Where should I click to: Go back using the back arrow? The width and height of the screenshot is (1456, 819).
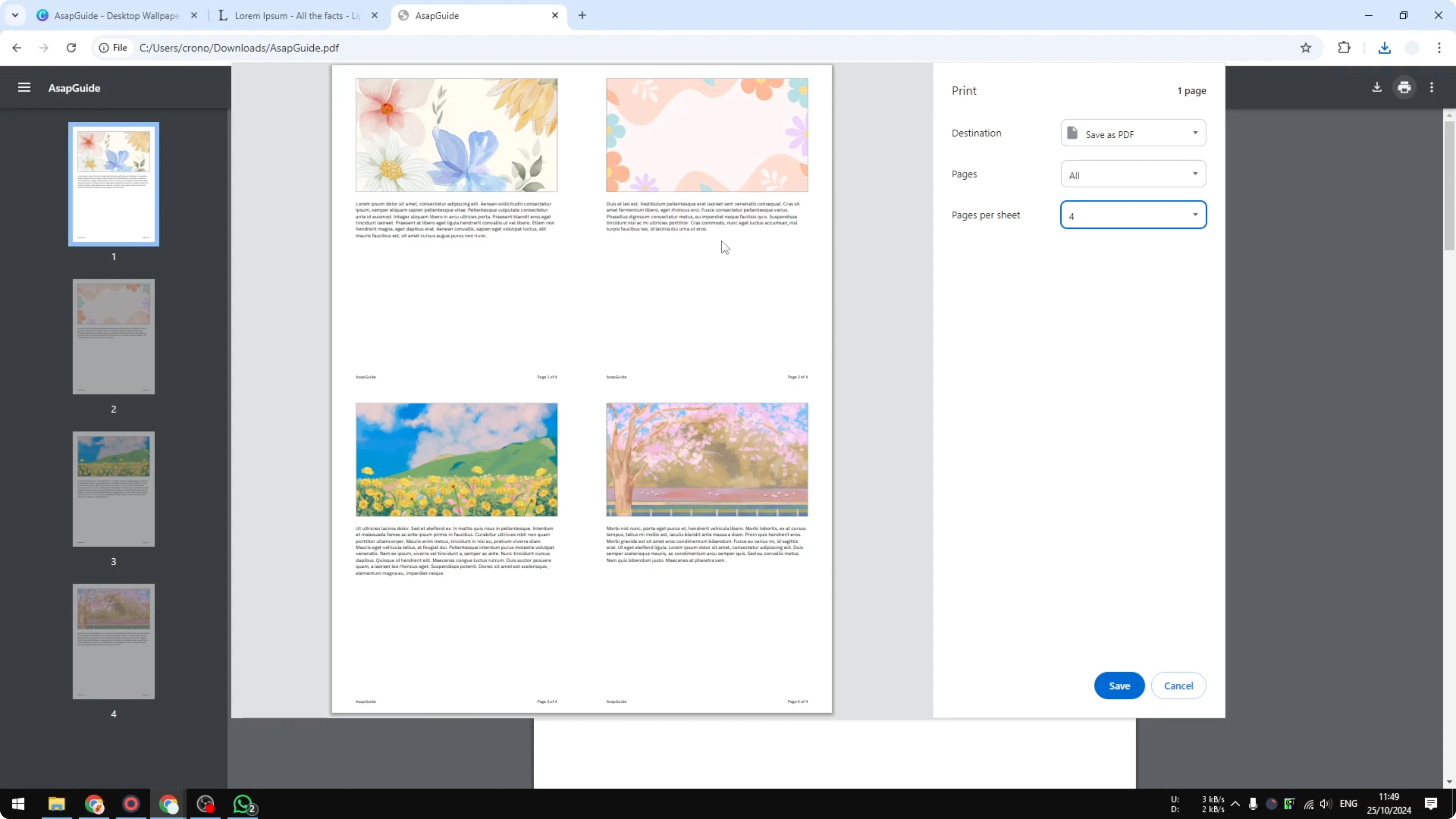tap(16, 47)
